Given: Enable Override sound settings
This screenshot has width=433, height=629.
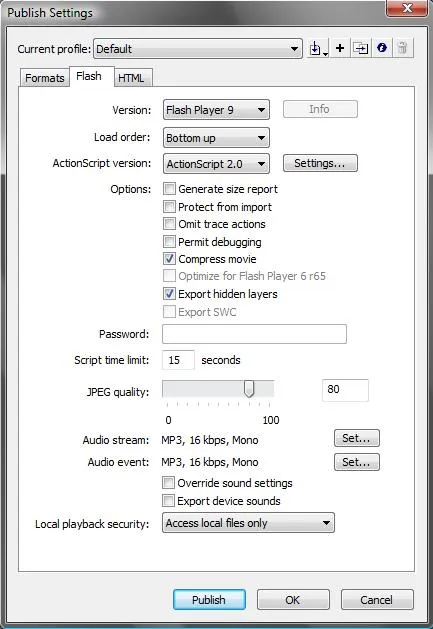Looking at the screenshot, I should (169, 483).
